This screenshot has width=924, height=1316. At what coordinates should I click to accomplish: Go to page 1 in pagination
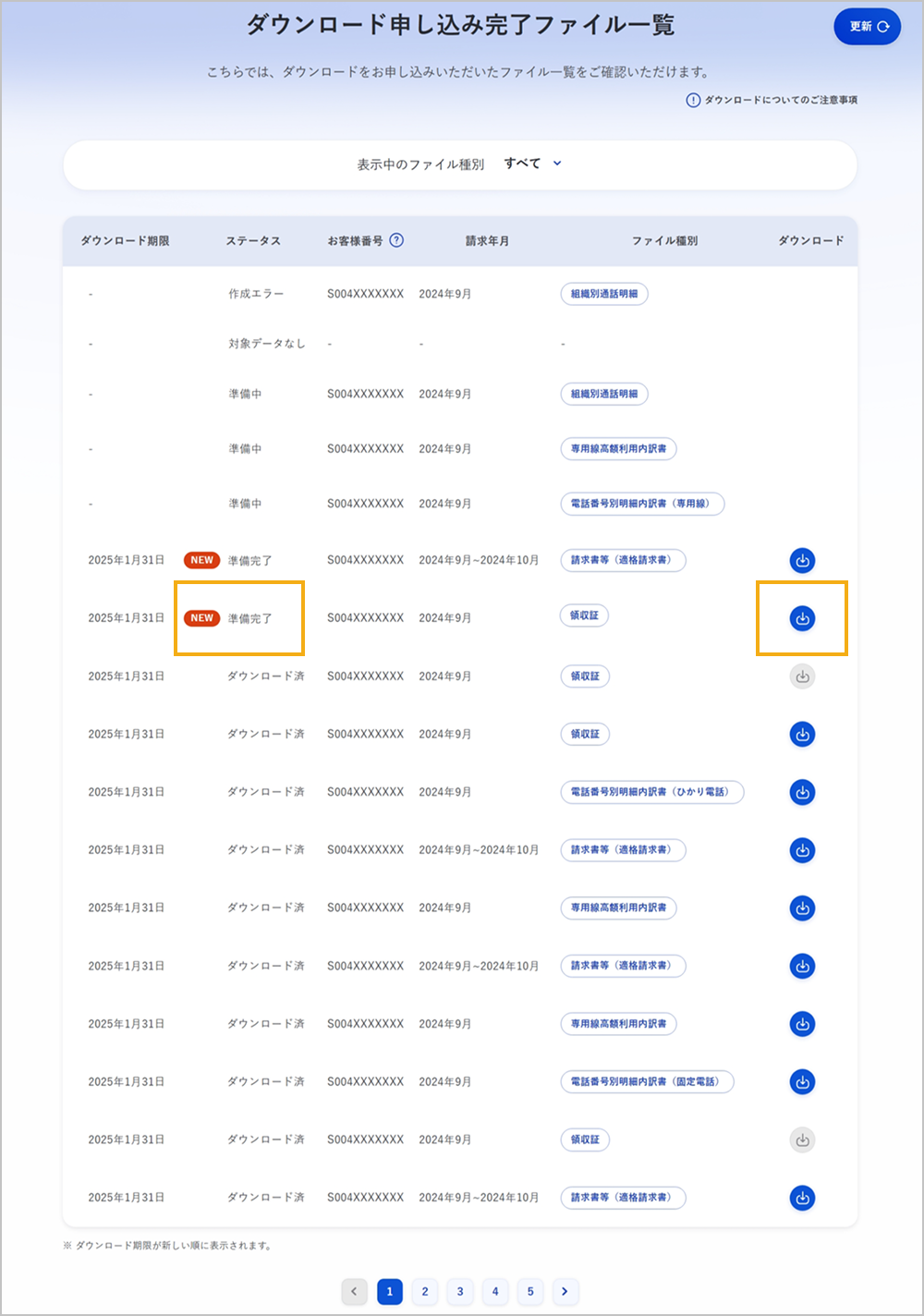(390, 1292)
